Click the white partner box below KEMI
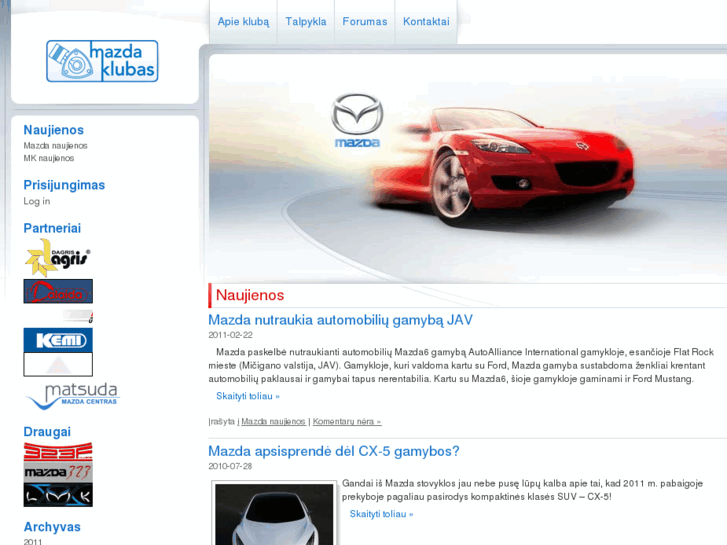Screen dimensions: 727x545 pos(58,365)
